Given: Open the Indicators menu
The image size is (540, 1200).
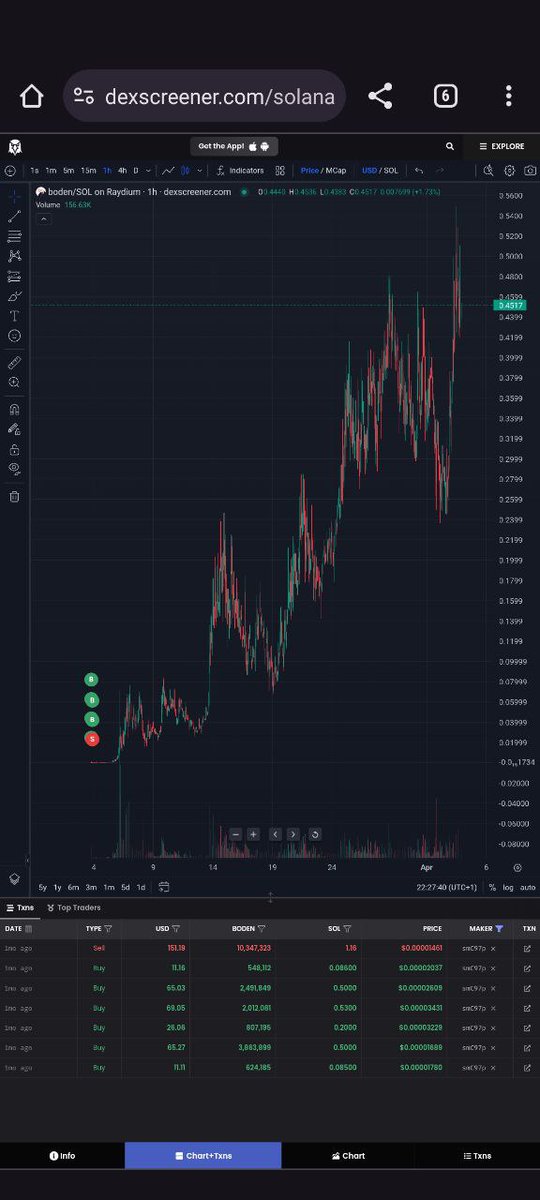Looking at the screenshot, I should pos(240,171).
